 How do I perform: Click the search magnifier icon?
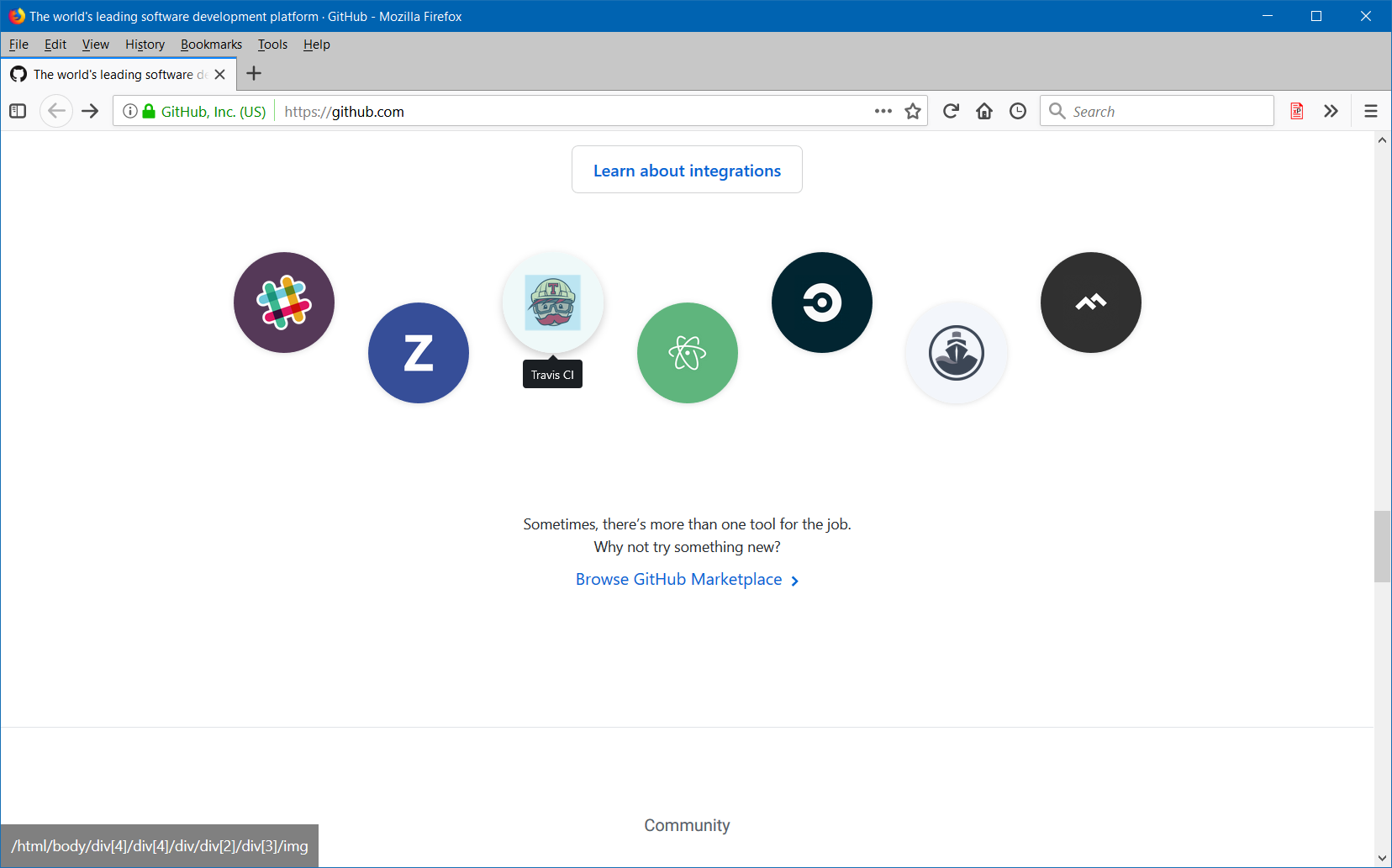point(1057,111)
